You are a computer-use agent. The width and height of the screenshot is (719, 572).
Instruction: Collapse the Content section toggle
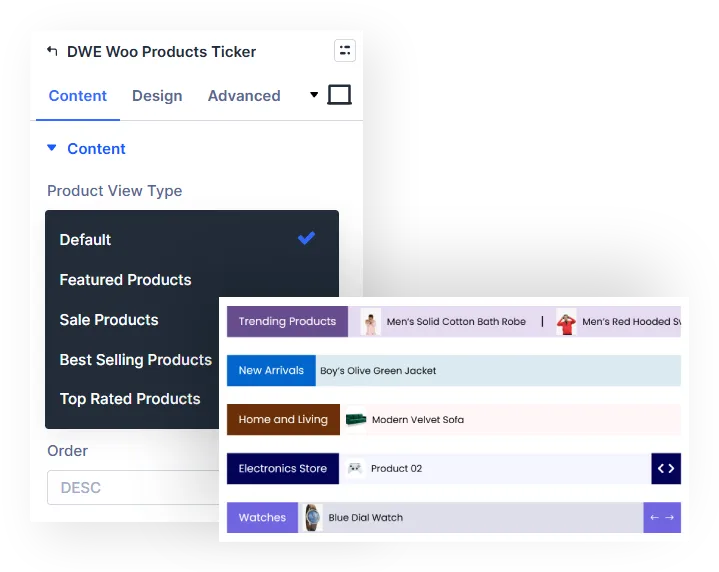(52, 148)
